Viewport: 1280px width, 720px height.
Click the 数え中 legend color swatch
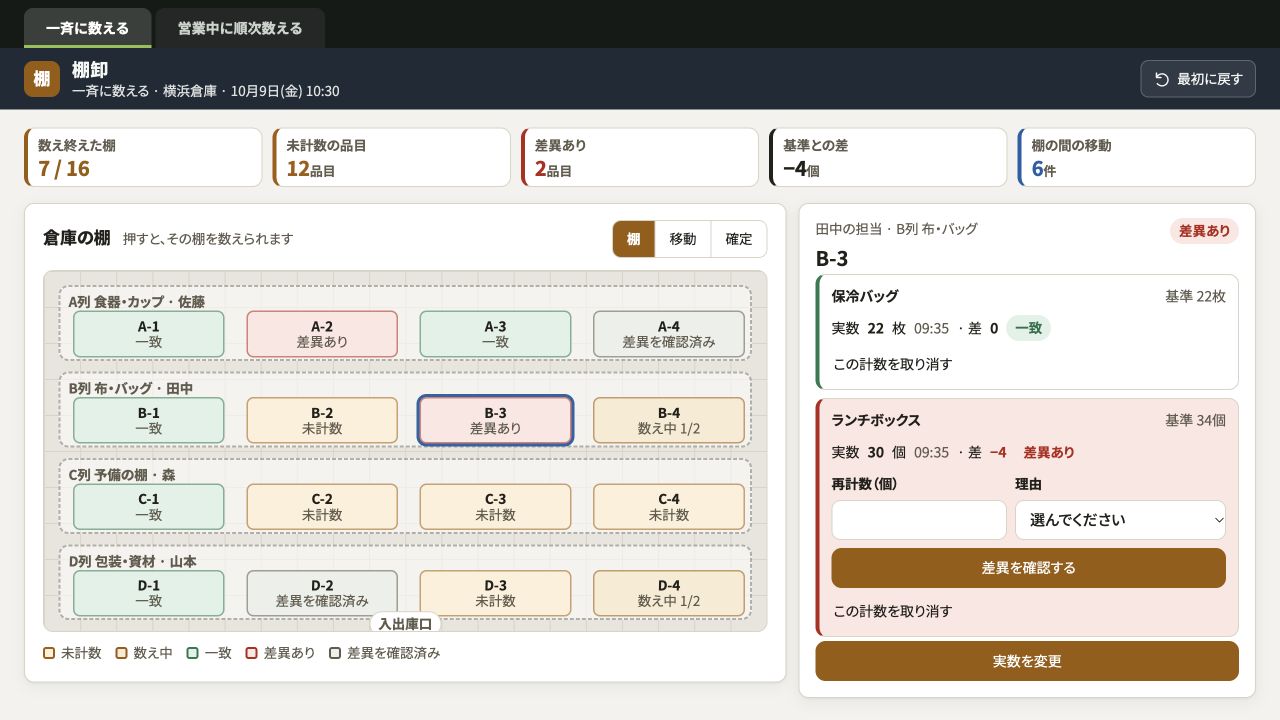(x=122, y=653)
